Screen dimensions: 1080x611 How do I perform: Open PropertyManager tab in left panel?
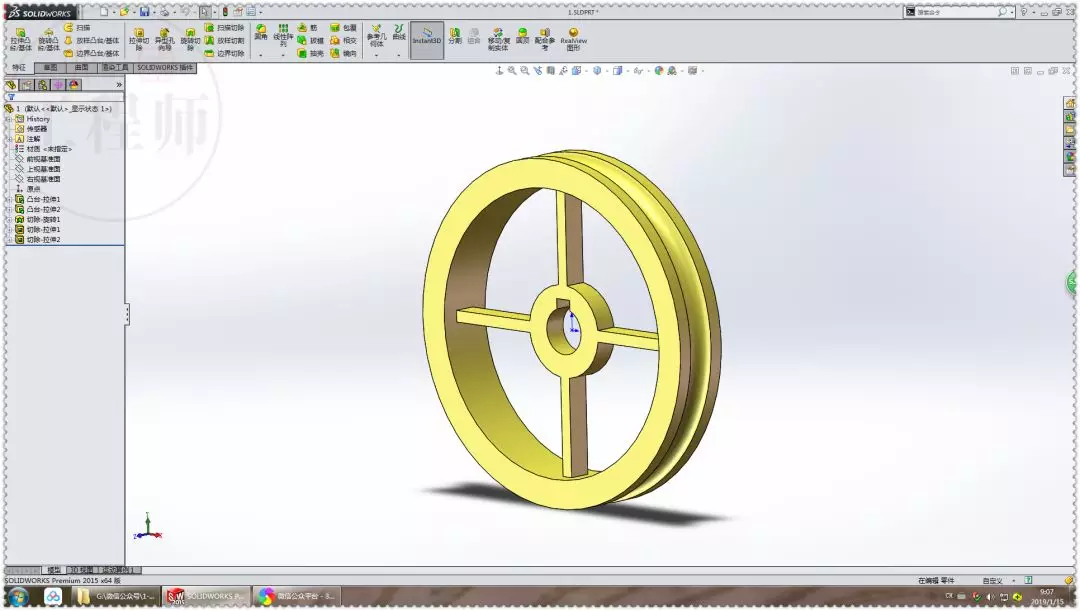27,85
